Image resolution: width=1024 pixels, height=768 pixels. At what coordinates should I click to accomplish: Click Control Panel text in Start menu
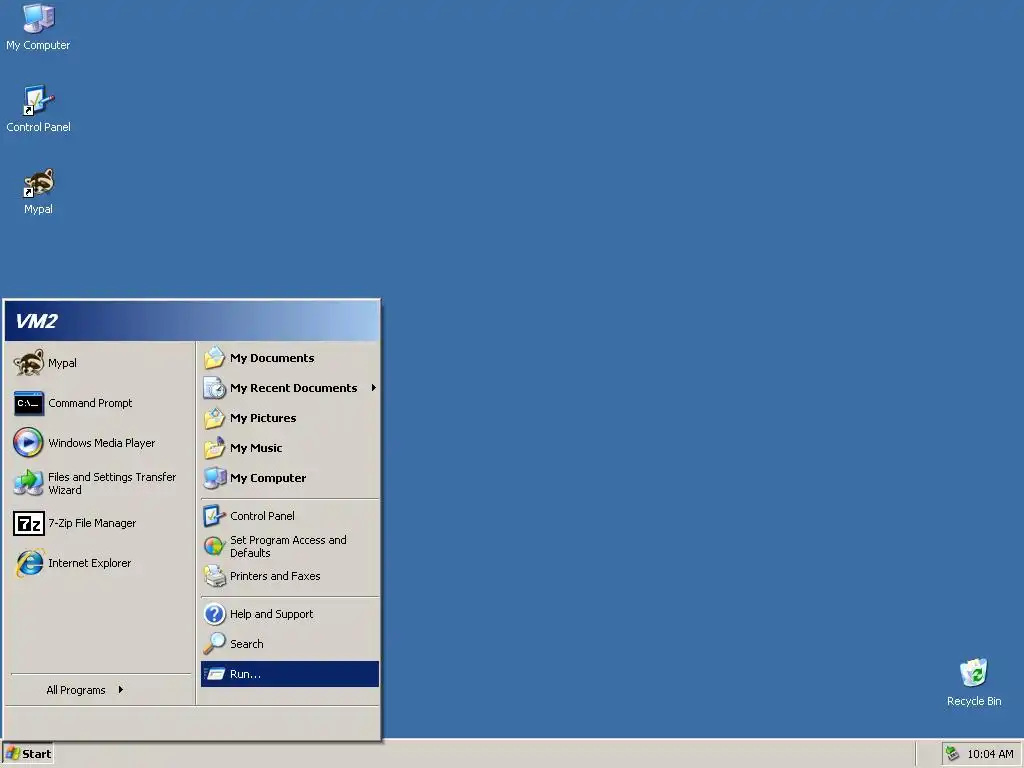(262, 516)
